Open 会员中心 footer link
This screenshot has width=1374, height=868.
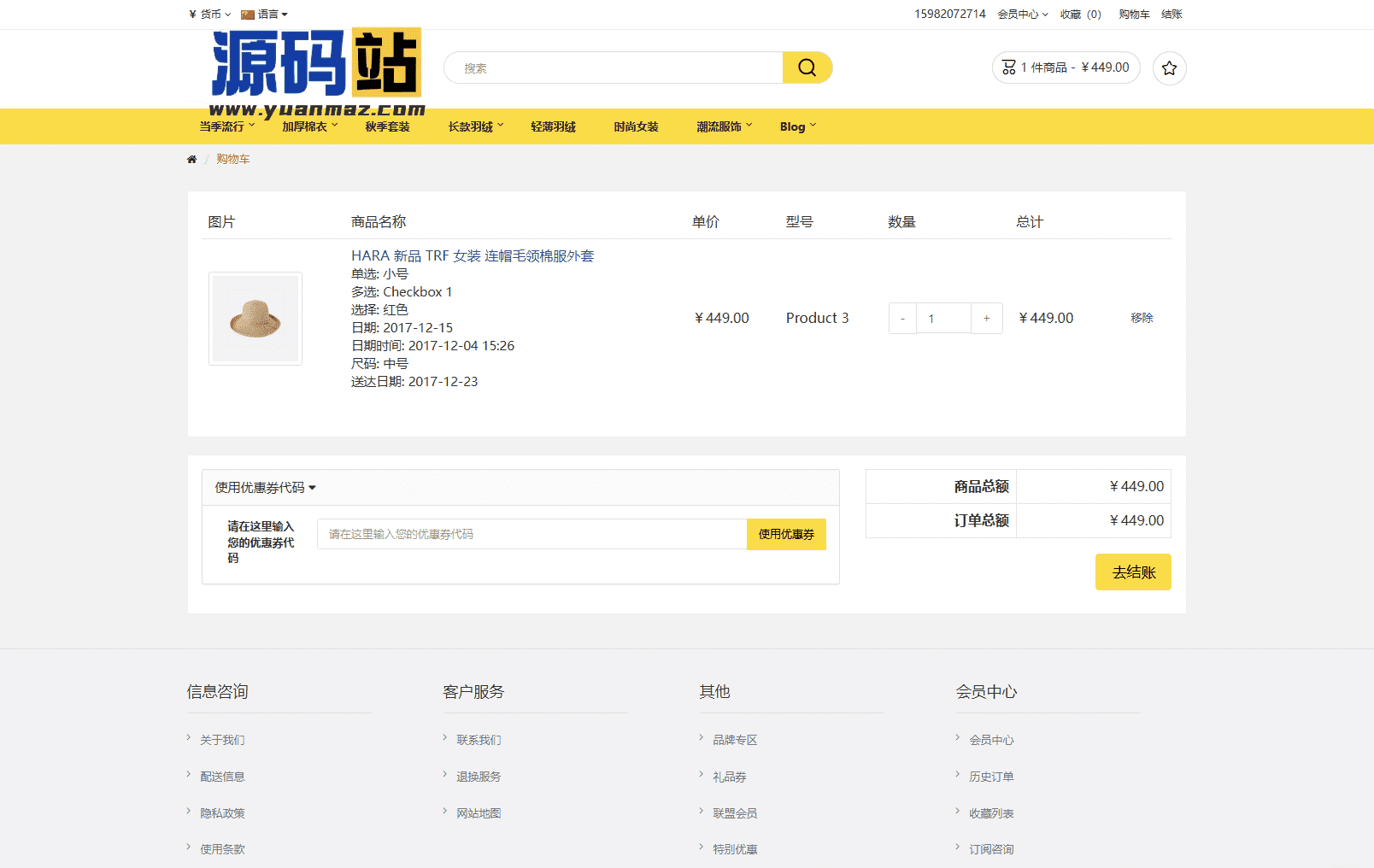pyautogui.click(x=991, y=740)
